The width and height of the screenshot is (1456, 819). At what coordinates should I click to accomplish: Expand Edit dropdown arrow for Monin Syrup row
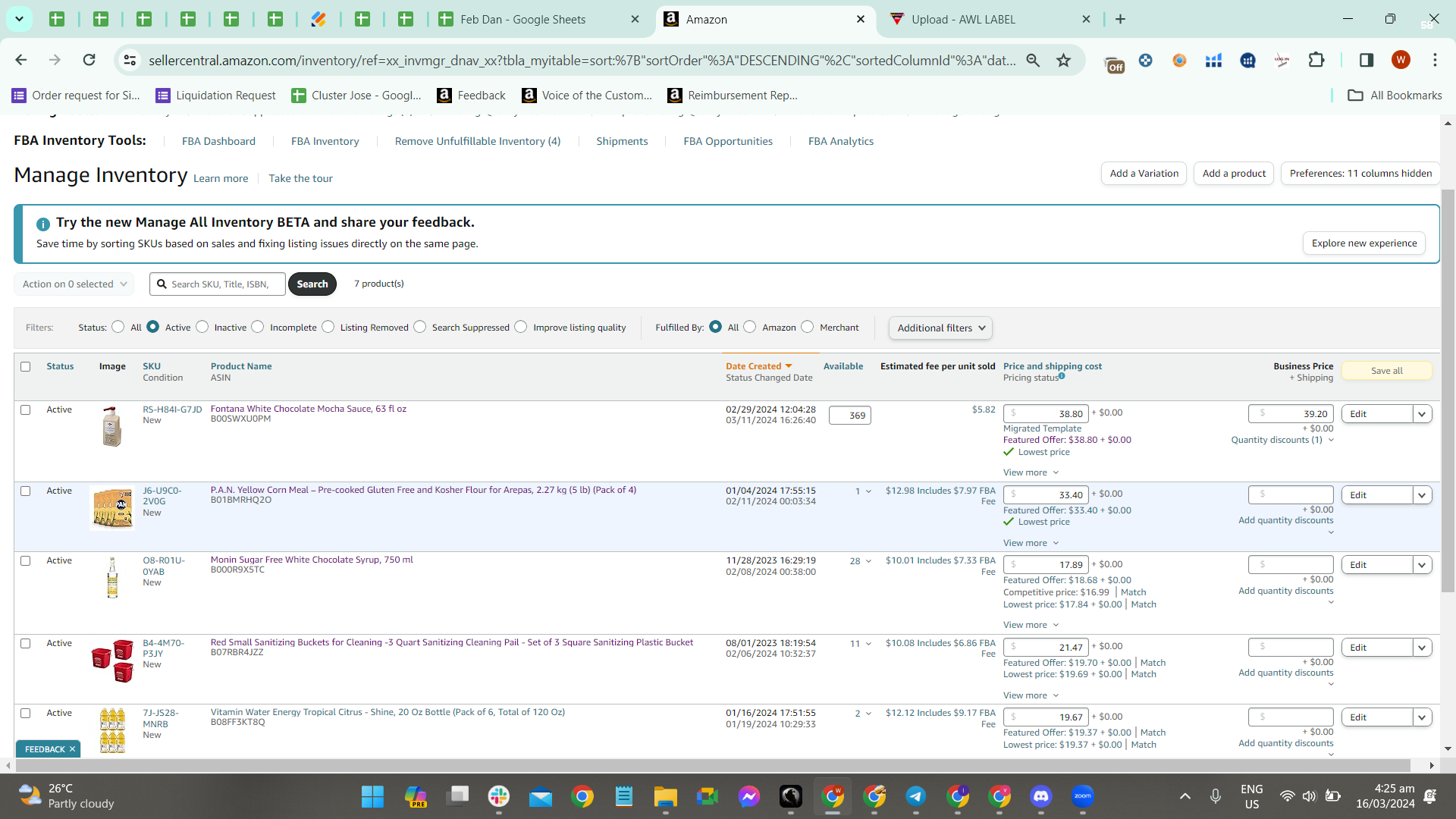(x=1423, y=565)
